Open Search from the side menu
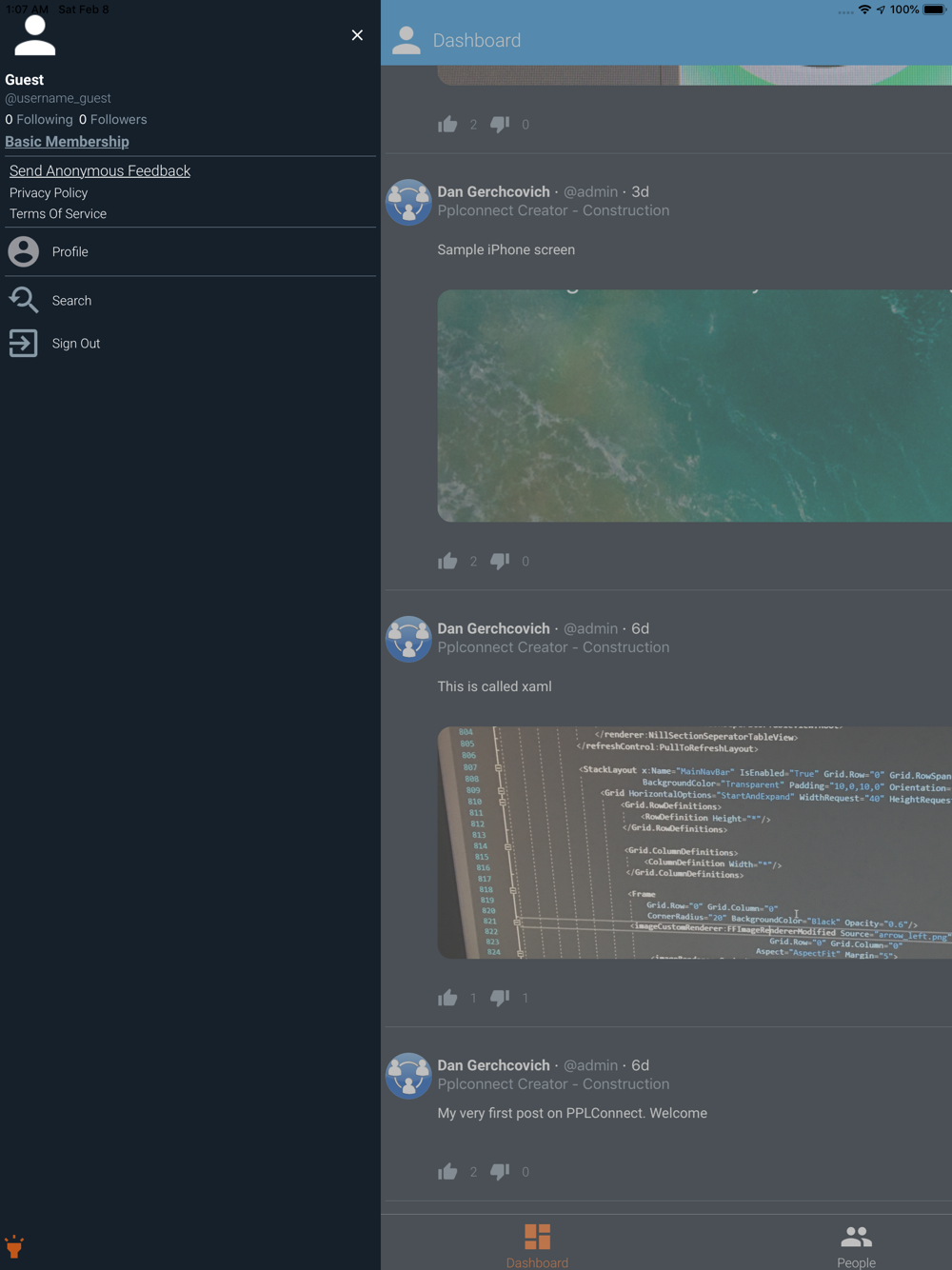 tap(71, 301)
